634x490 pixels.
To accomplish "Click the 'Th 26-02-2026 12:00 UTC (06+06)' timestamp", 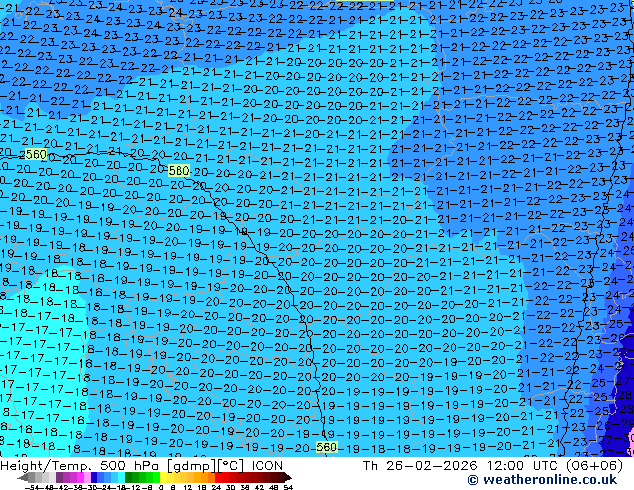I will click(x=493, y=465).
